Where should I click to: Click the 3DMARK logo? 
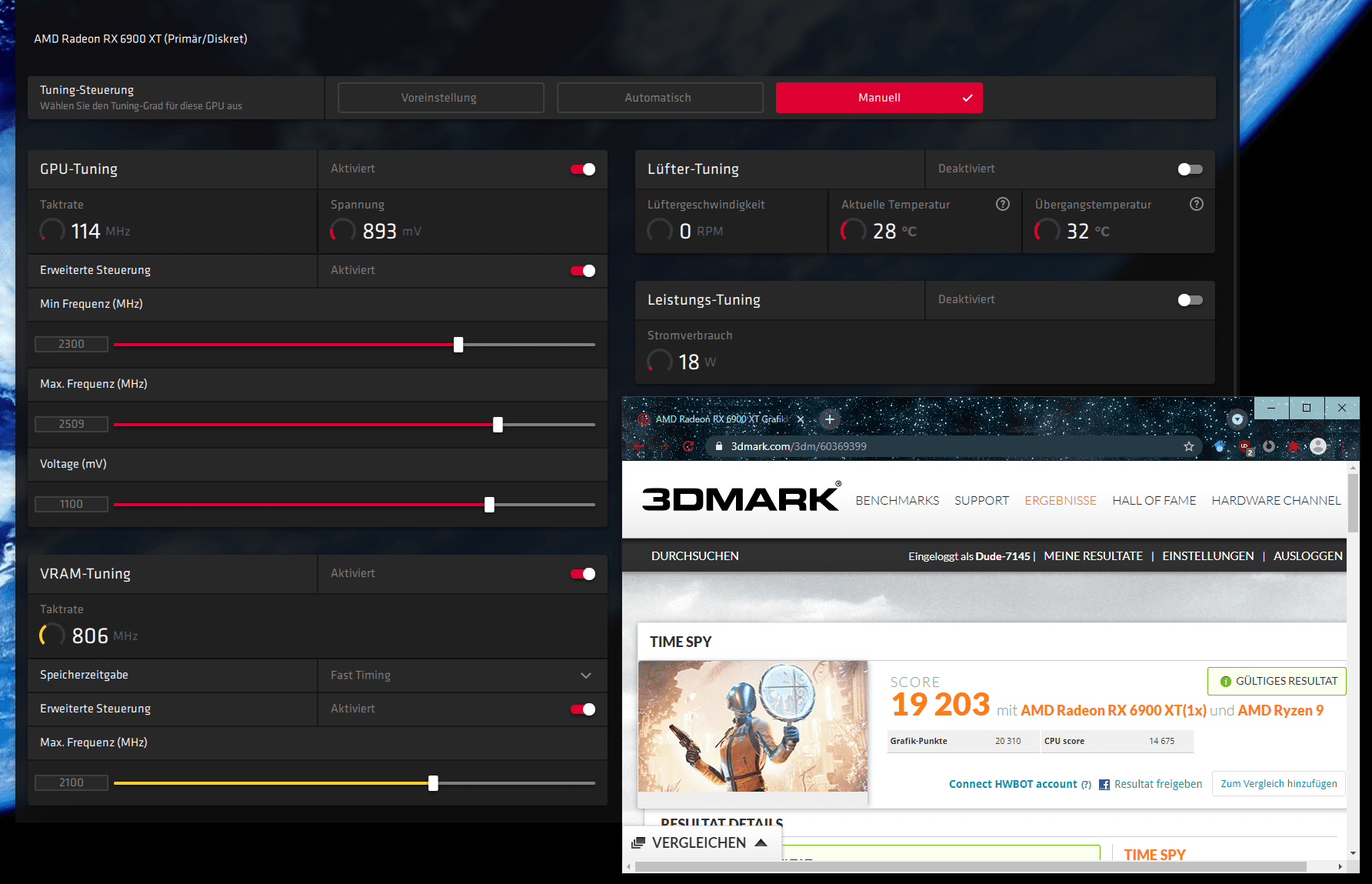[741, 498]
